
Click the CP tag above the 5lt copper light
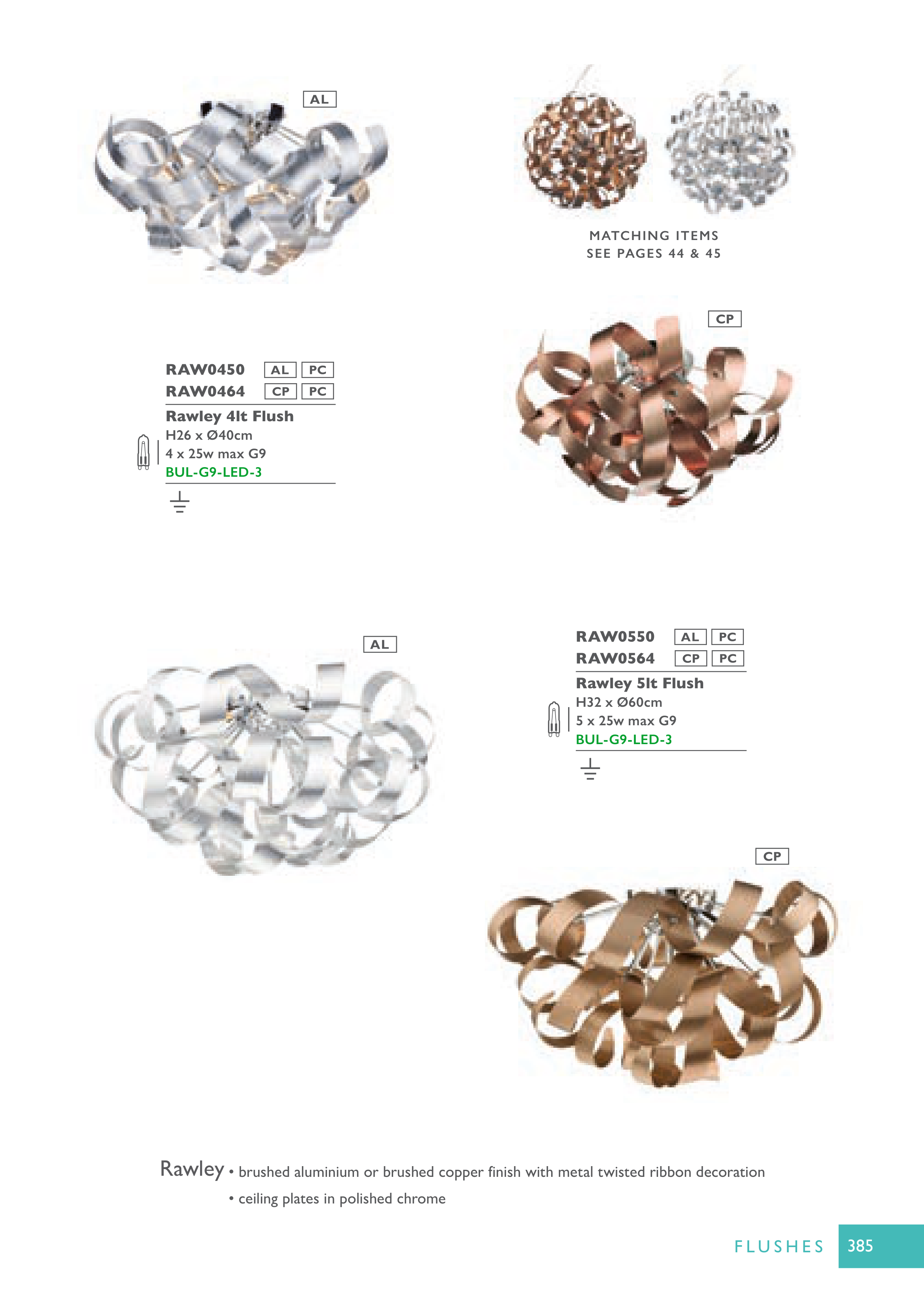click(772, 857)
